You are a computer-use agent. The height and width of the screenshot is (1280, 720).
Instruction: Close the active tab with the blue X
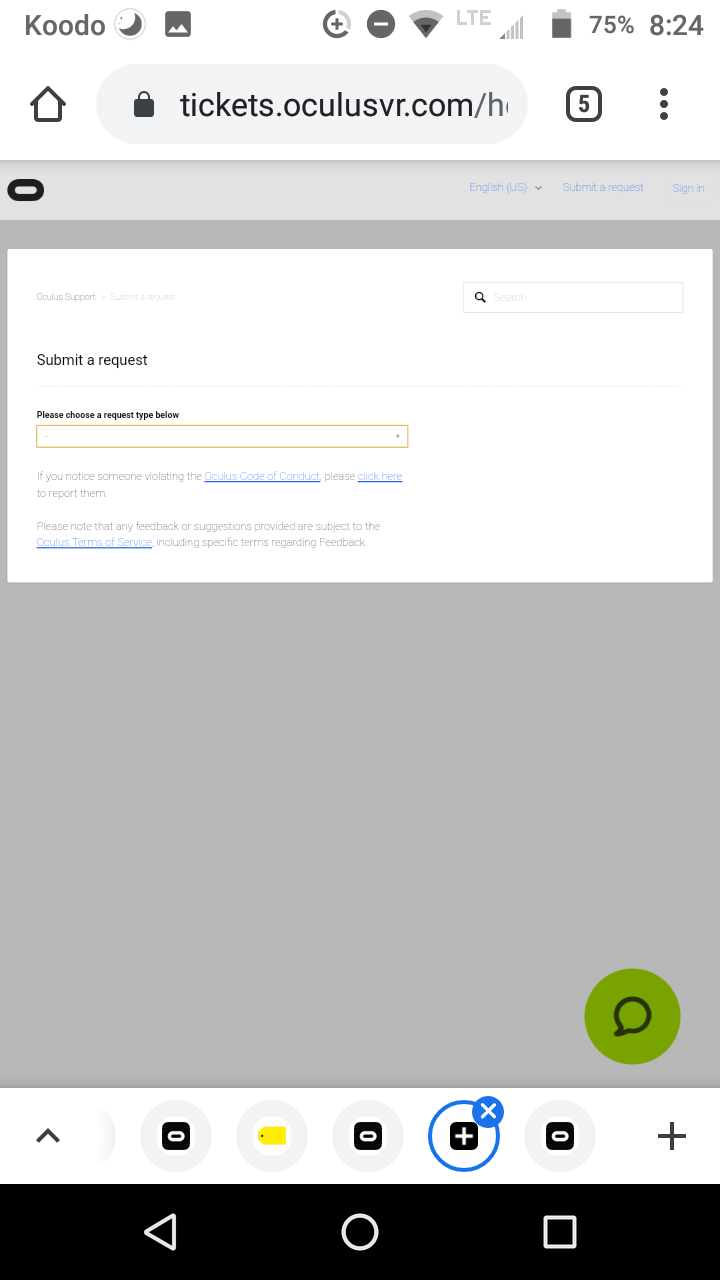(488, 1111)
